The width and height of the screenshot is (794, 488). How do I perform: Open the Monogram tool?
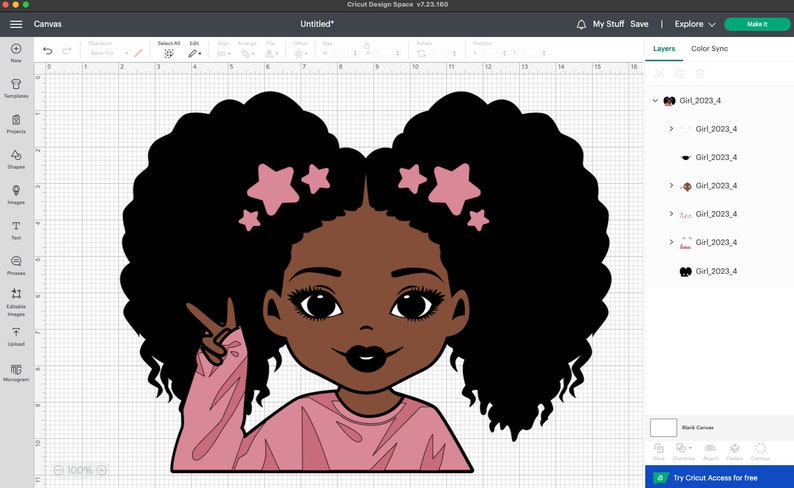[x=16, y=373]
